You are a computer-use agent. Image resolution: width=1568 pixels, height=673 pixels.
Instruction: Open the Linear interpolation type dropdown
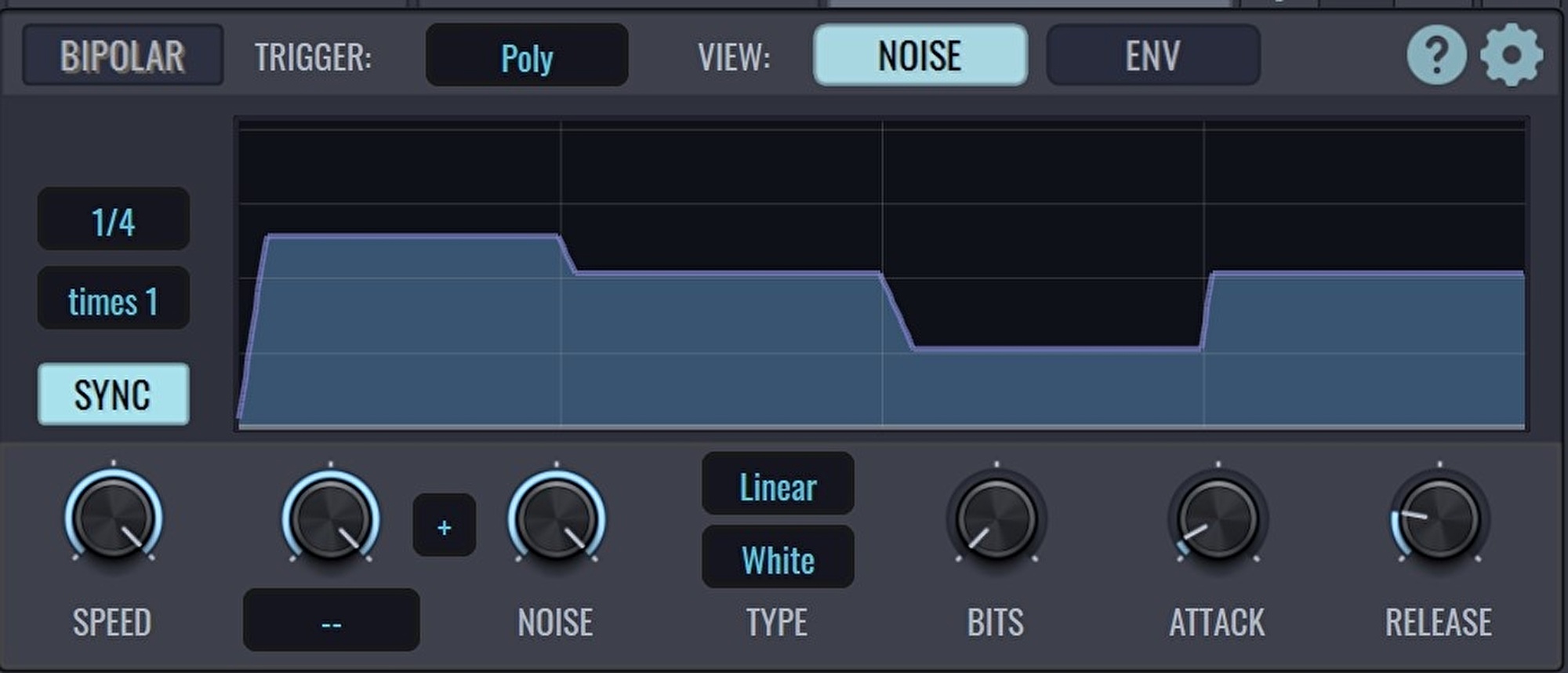(x=778, y=485)
